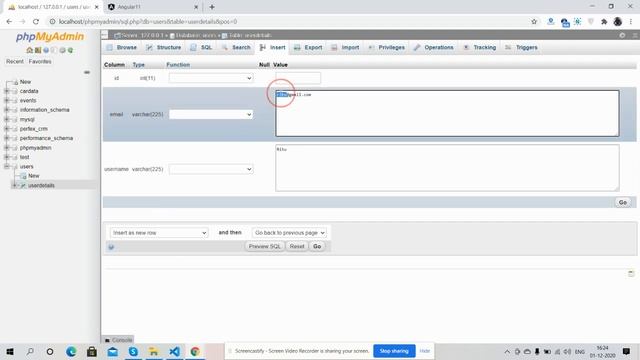Screen dimensions: 640x360
Task: Collapse all navigation tree link icon
Action: 87,72
